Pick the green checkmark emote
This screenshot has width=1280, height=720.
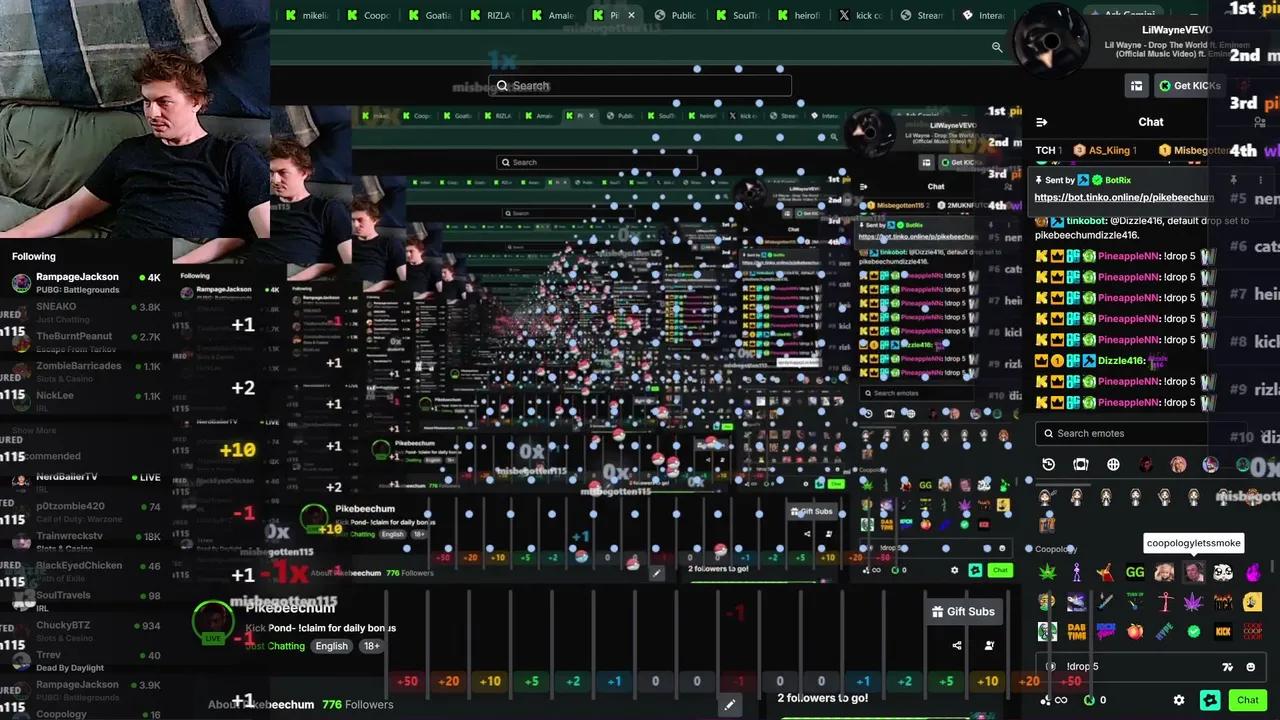(1194, 631)
